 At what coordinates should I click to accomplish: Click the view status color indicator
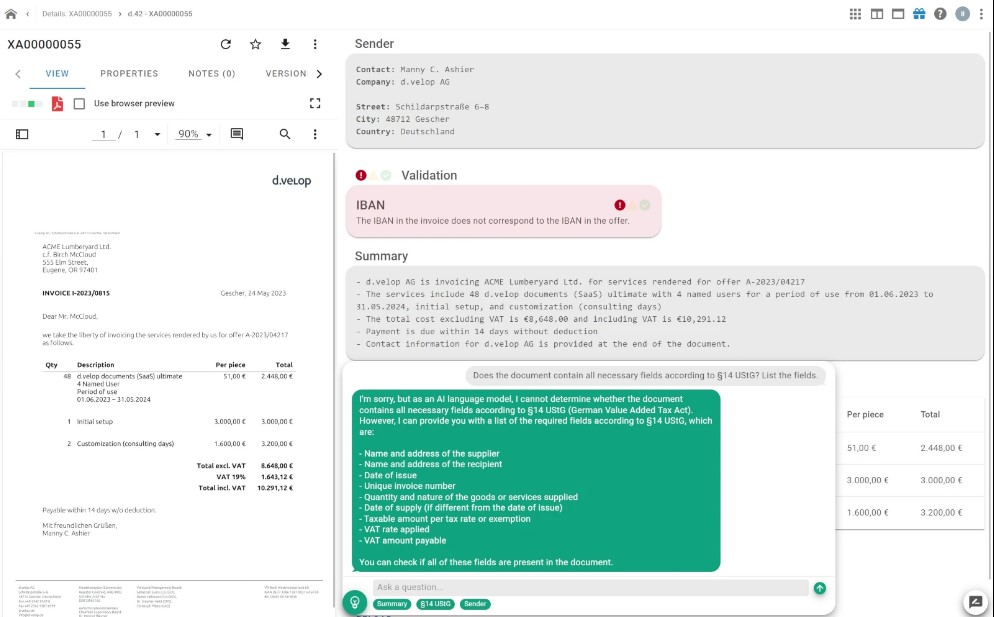[x=27, y=103]
